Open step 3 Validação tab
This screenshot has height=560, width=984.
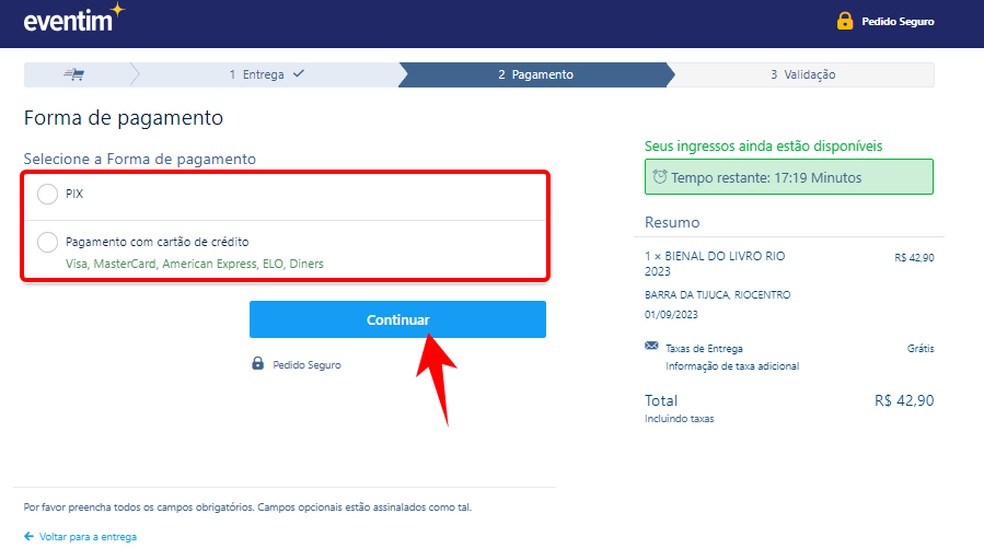click(x=803, y=75)
